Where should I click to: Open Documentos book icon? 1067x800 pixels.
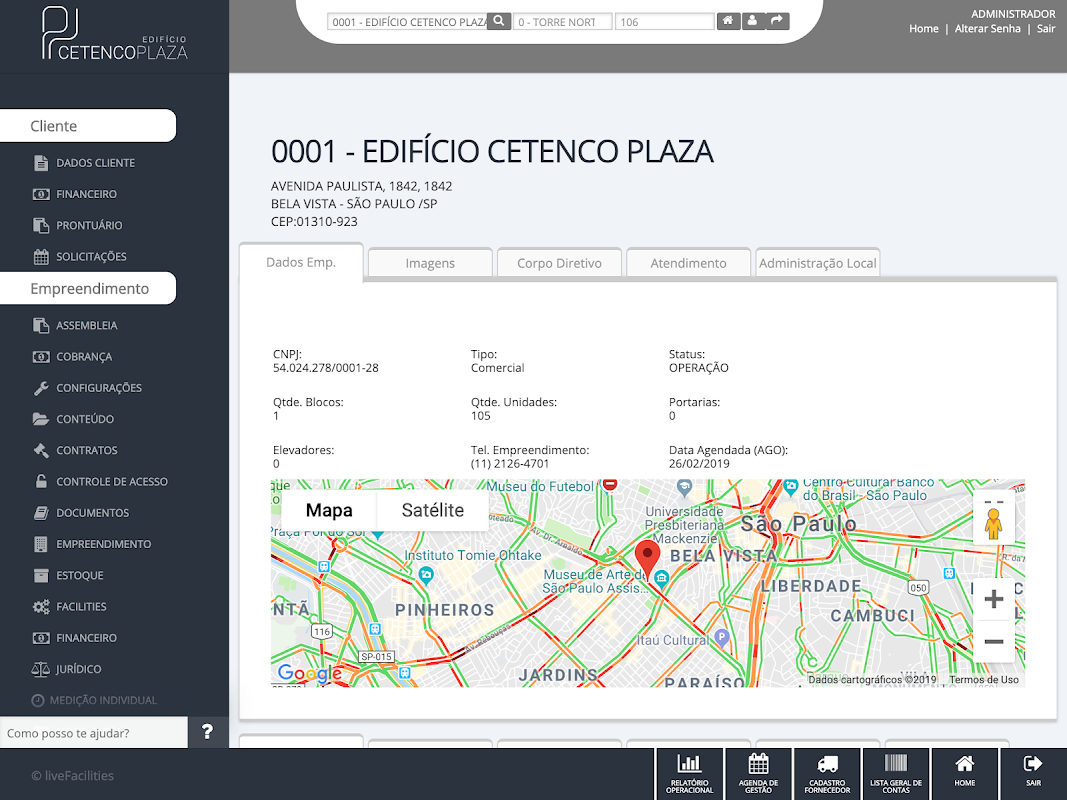[41, 513]
